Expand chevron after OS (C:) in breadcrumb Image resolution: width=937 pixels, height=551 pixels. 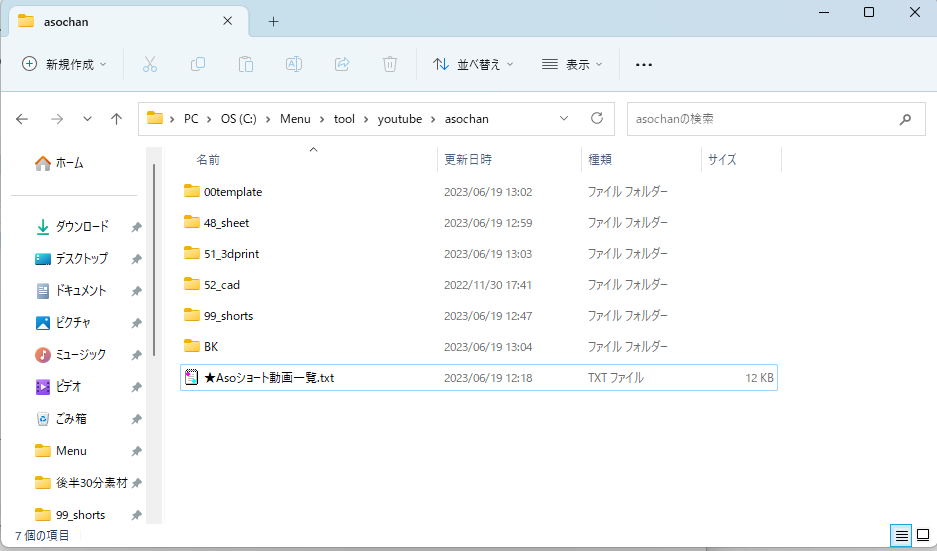(x=268, y=119)
